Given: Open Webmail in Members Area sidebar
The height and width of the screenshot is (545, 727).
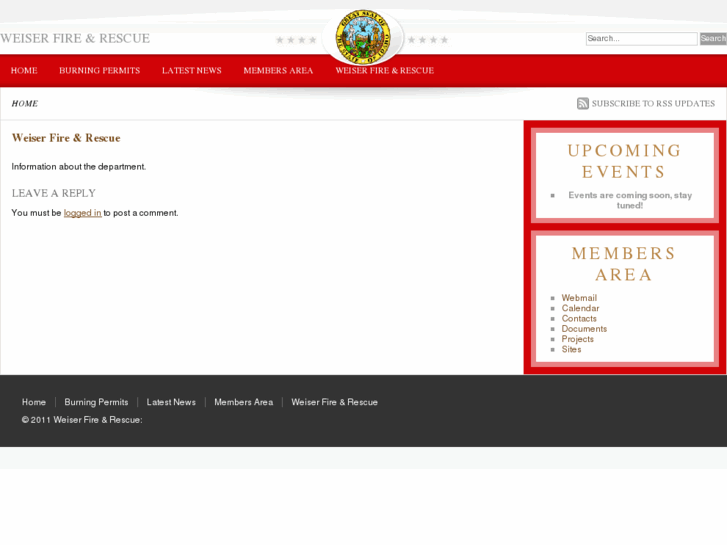Looking at the screenshot, I should (579, 298).
